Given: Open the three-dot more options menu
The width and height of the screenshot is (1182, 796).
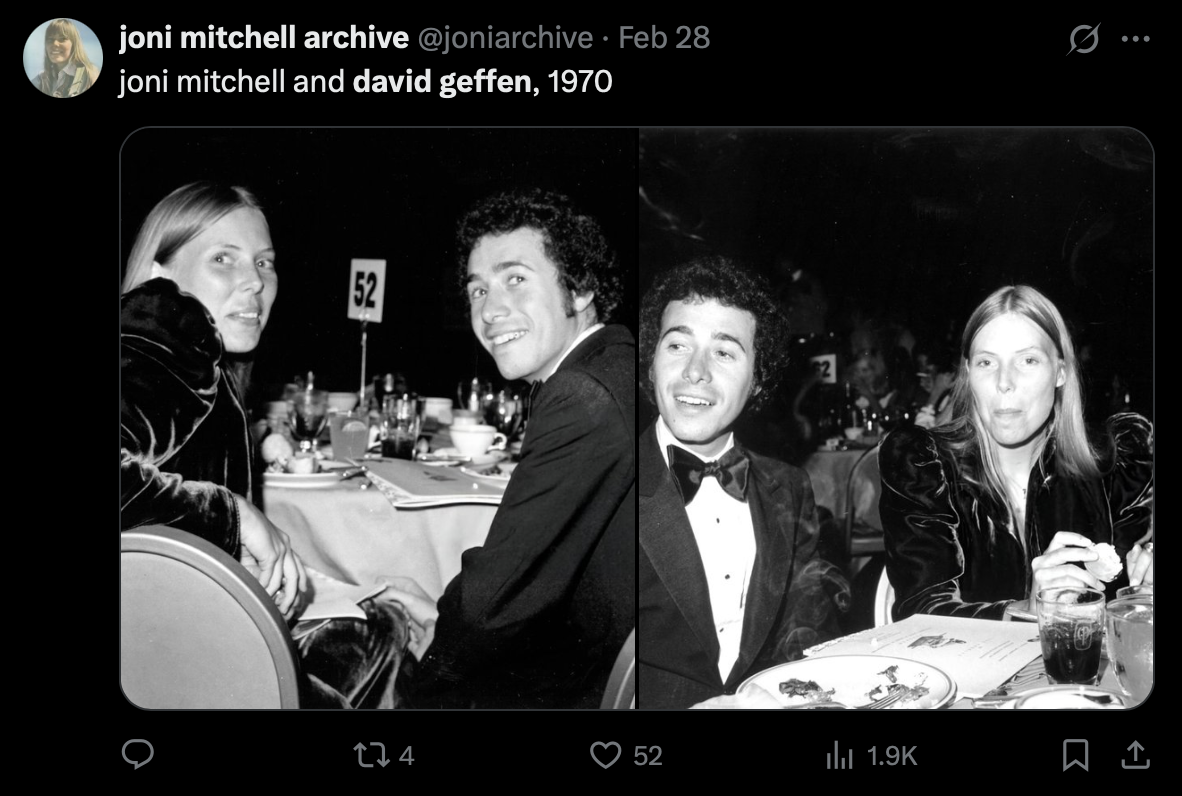Looking at the screenshot, I should pos(1136,39).
